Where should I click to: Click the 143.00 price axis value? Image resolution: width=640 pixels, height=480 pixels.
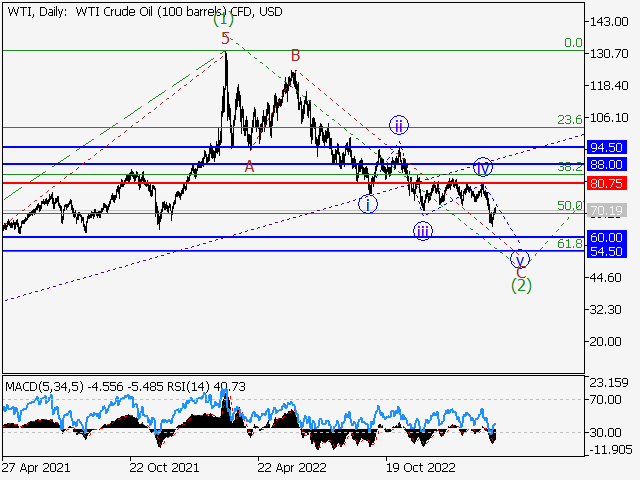(609, 22)
